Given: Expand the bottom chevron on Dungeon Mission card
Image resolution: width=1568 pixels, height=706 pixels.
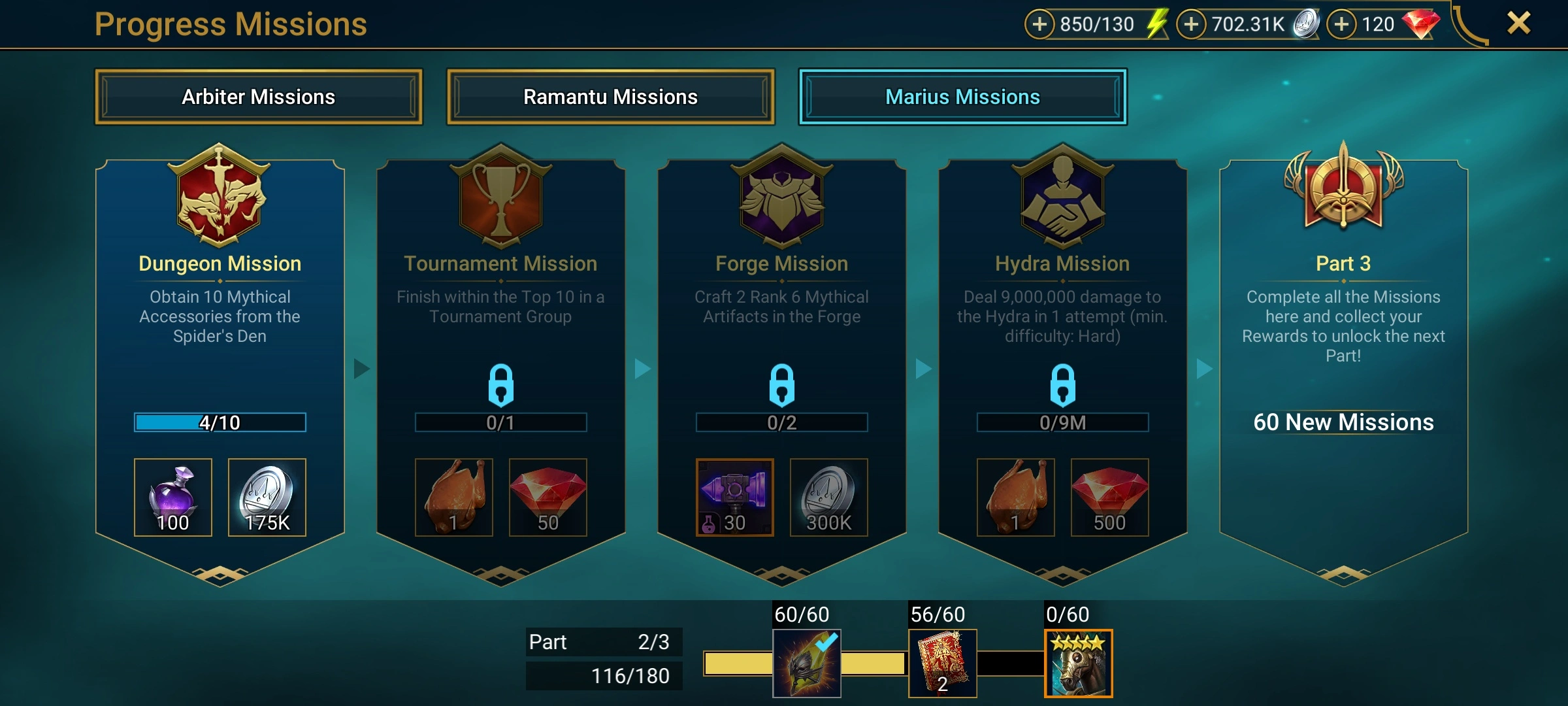Looking at the screenshot, I should point(220,574).
